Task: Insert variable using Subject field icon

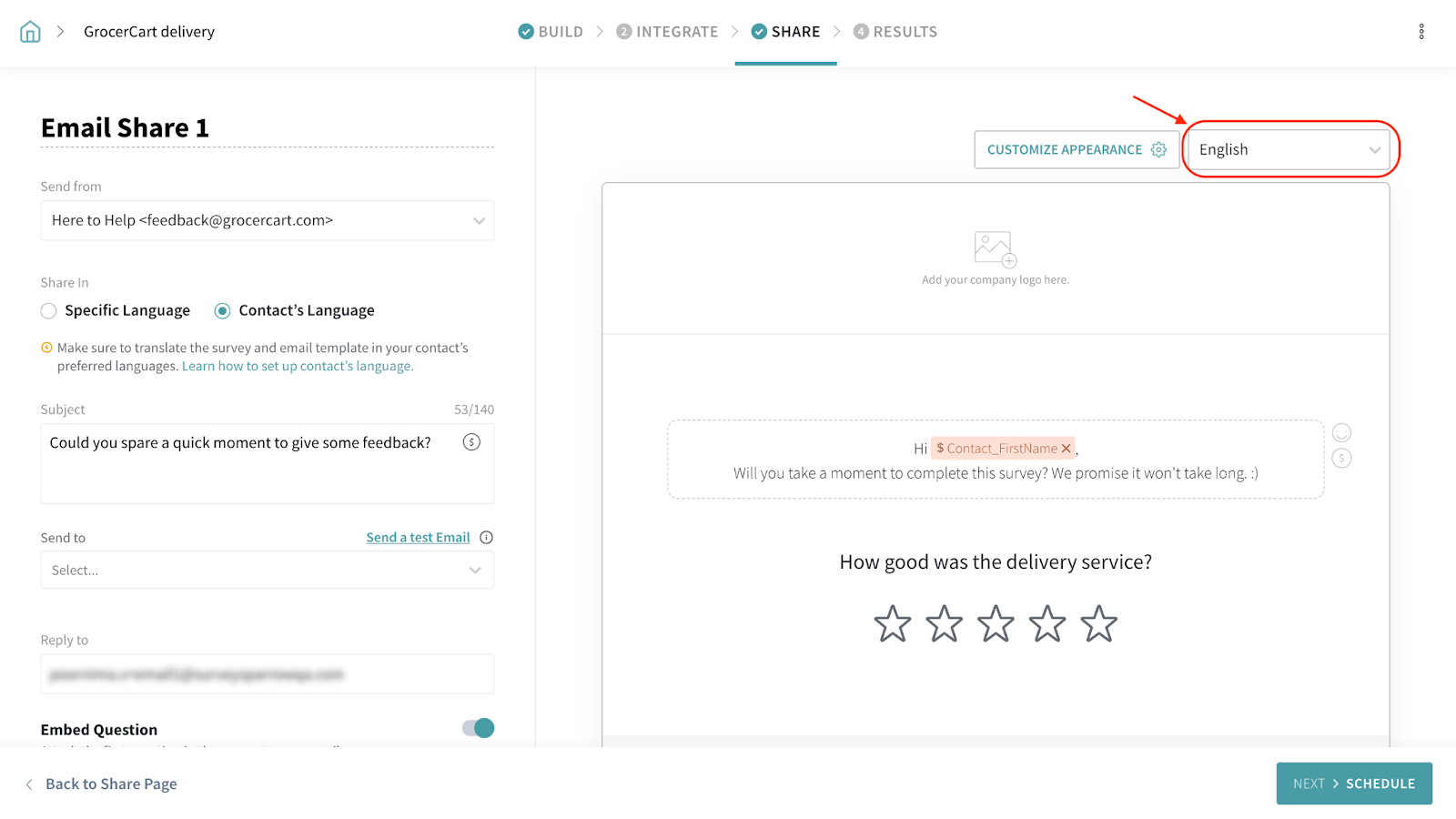Action: click(471, 442)
